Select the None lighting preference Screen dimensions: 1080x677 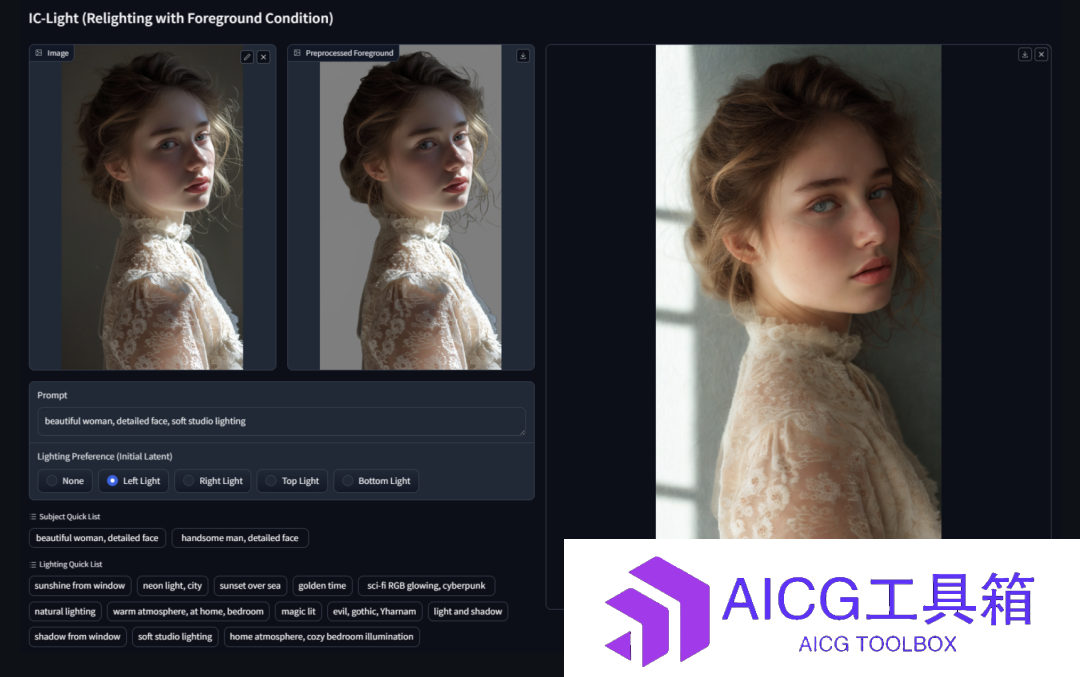[65, 481]
